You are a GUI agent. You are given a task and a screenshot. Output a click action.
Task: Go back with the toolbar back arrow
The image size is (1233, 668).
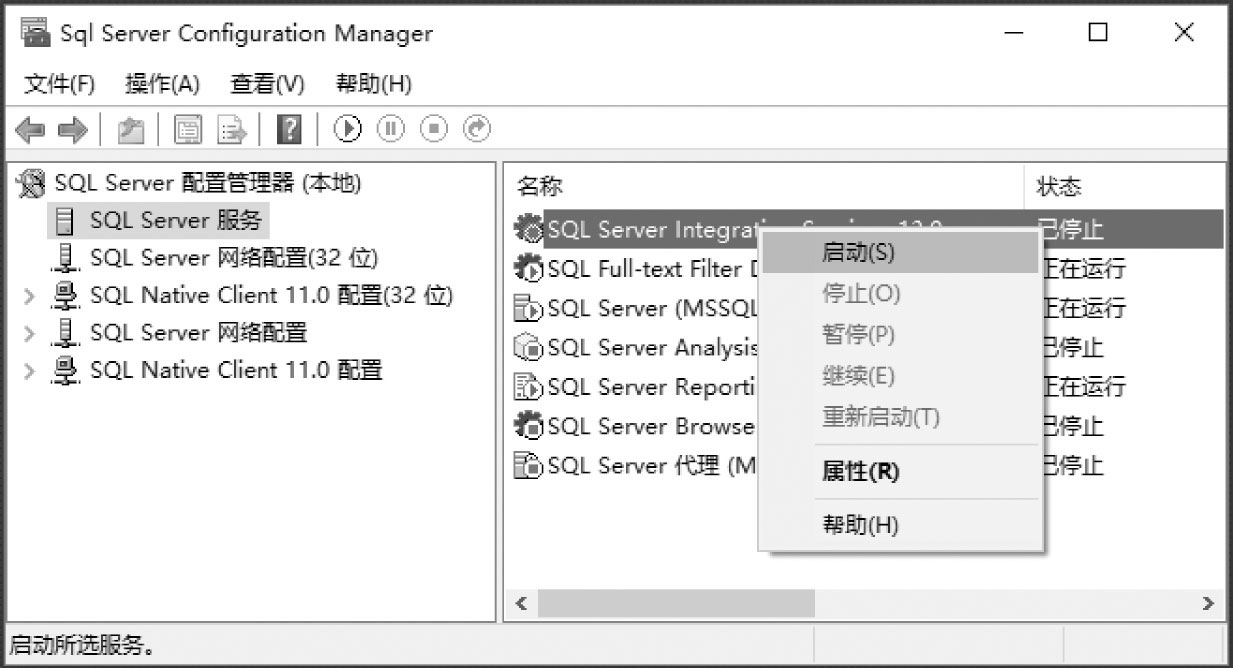[30, 129]
